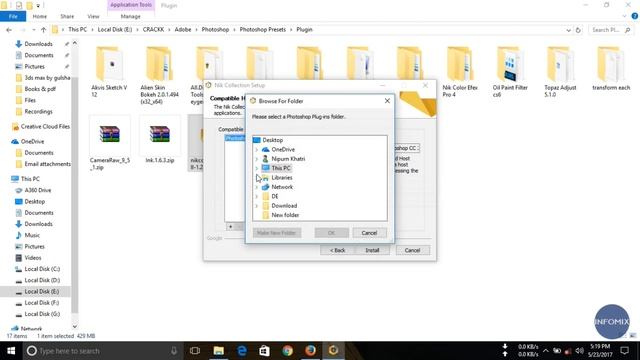Refresh the Explorer address bar

click(x=578, y=30)
